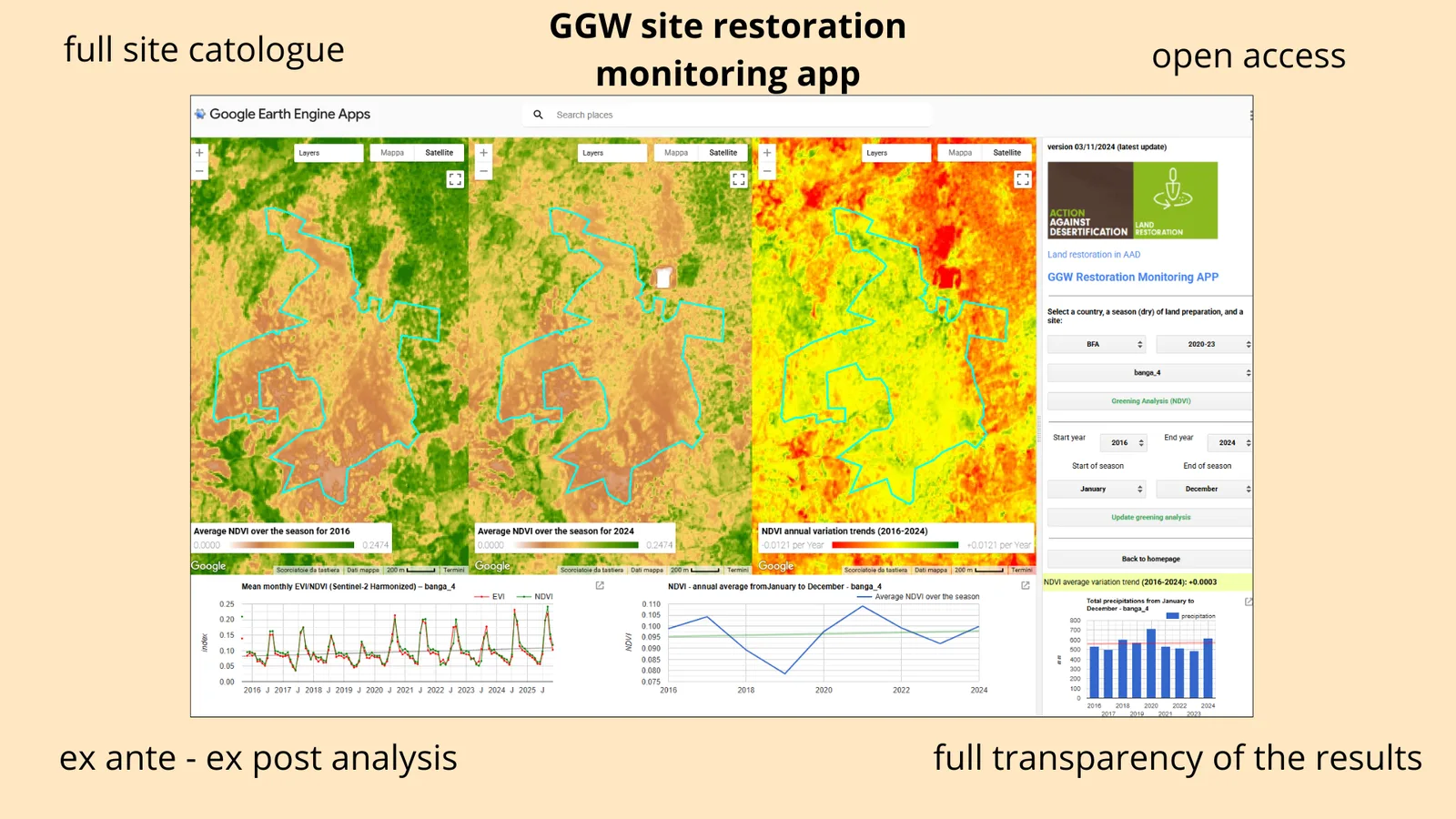The height and width of the screenshot is (819, 1456).
Task: Expand the banga_4 site selector
Action: [x=1149, y=373]
